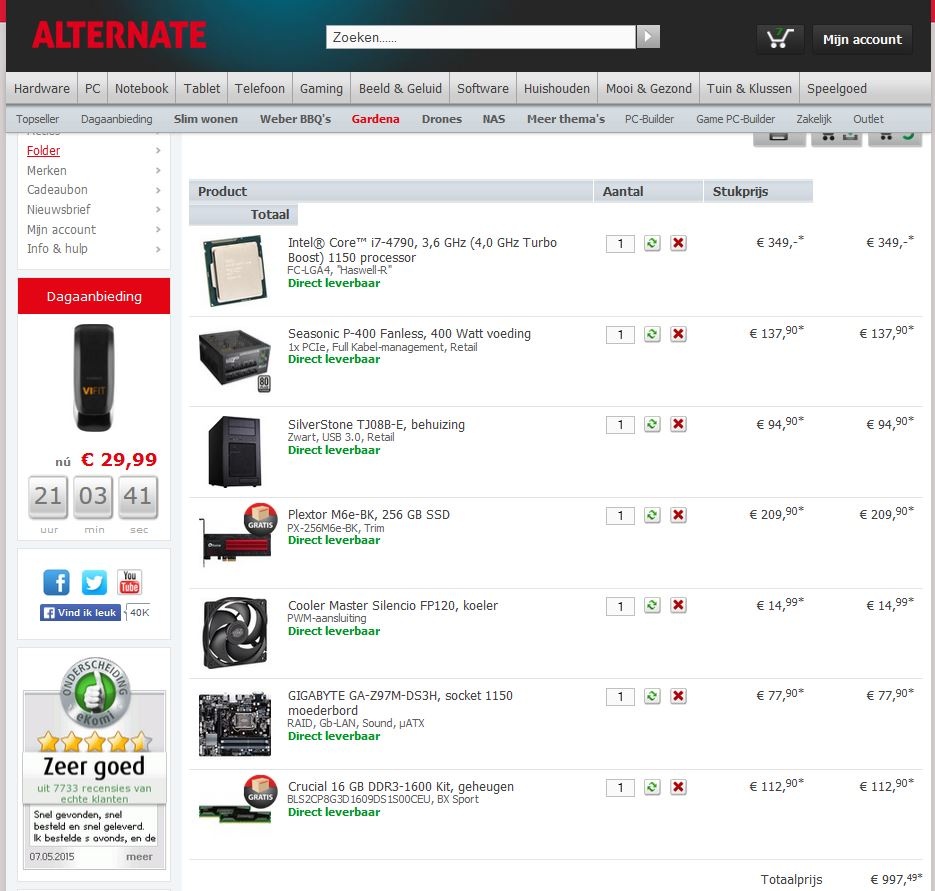The image size is (935, 891).
Task: Click the SilverStone TJ08B-E case thumbnail
Action: 234,451
